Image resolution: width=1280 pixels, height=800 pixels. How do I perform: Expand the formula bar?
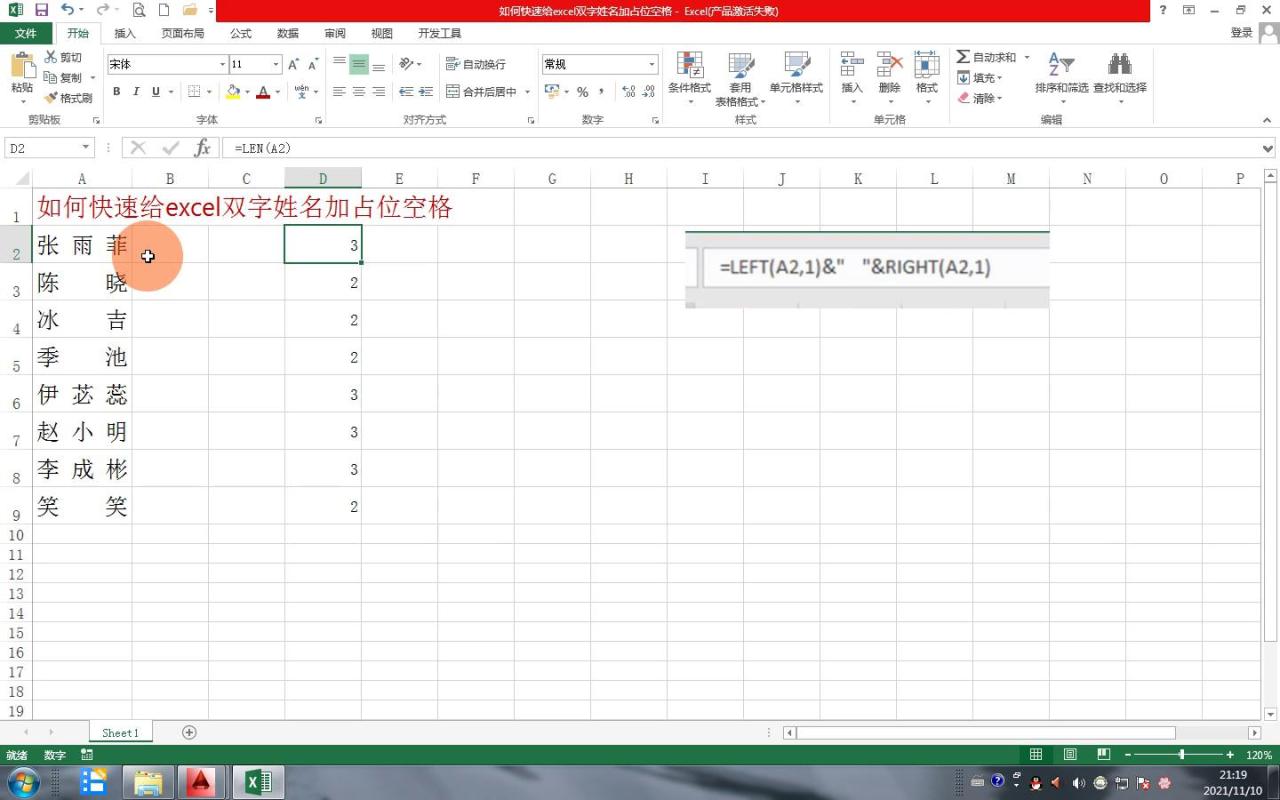click(x=1268, y=148)
